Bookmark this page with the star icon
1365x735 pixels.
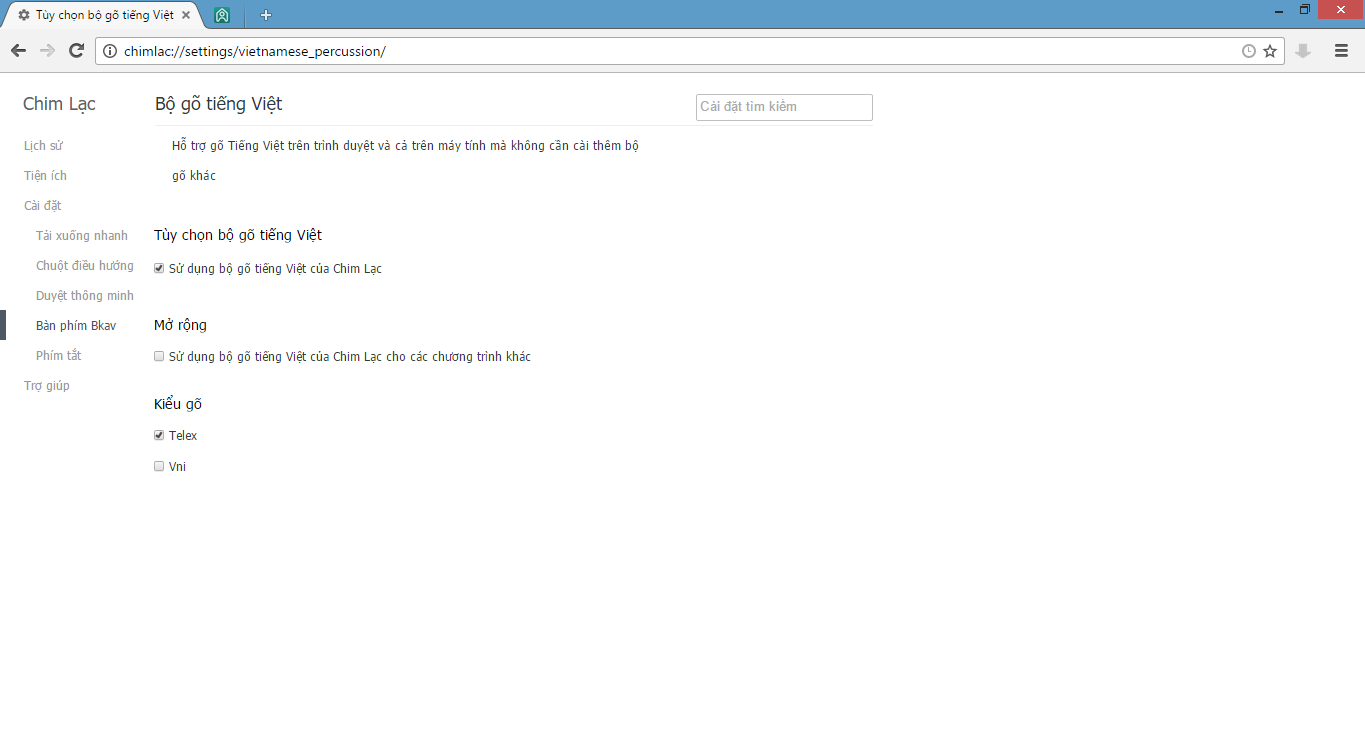[x=1270, y=51]
